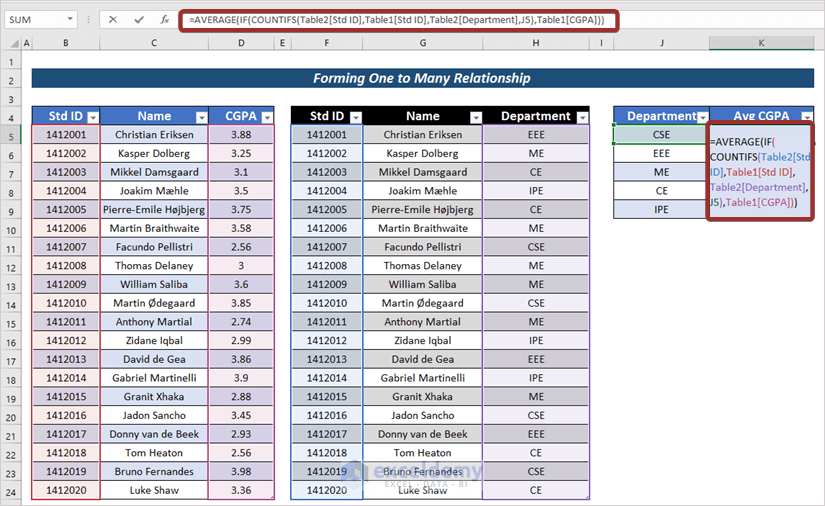Select row 5 header
Screen dimensions: 825x506
(11, 137)
